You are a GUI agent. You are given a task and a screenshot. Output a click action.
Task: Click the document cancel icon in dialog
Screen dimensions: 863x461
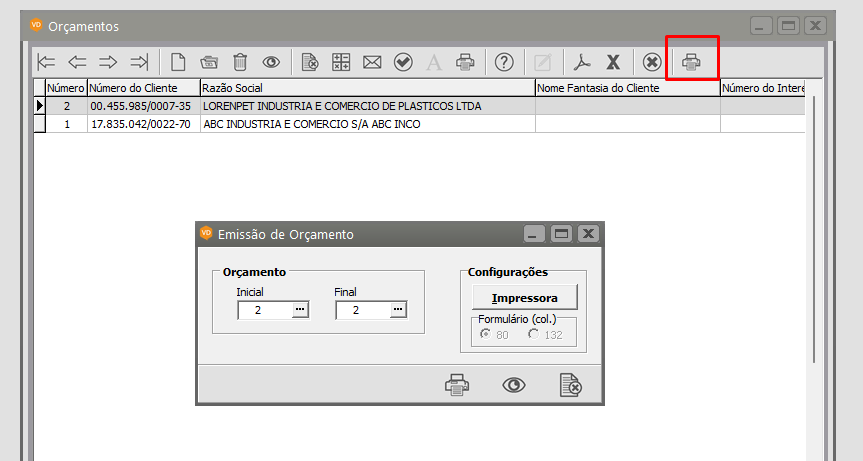570,384
